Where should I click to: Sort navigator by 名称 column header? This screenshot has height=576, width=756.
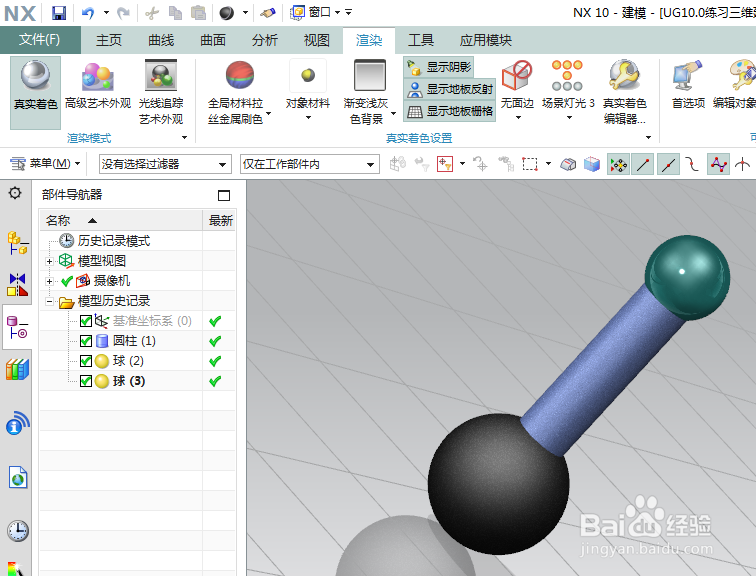point(121,220)
